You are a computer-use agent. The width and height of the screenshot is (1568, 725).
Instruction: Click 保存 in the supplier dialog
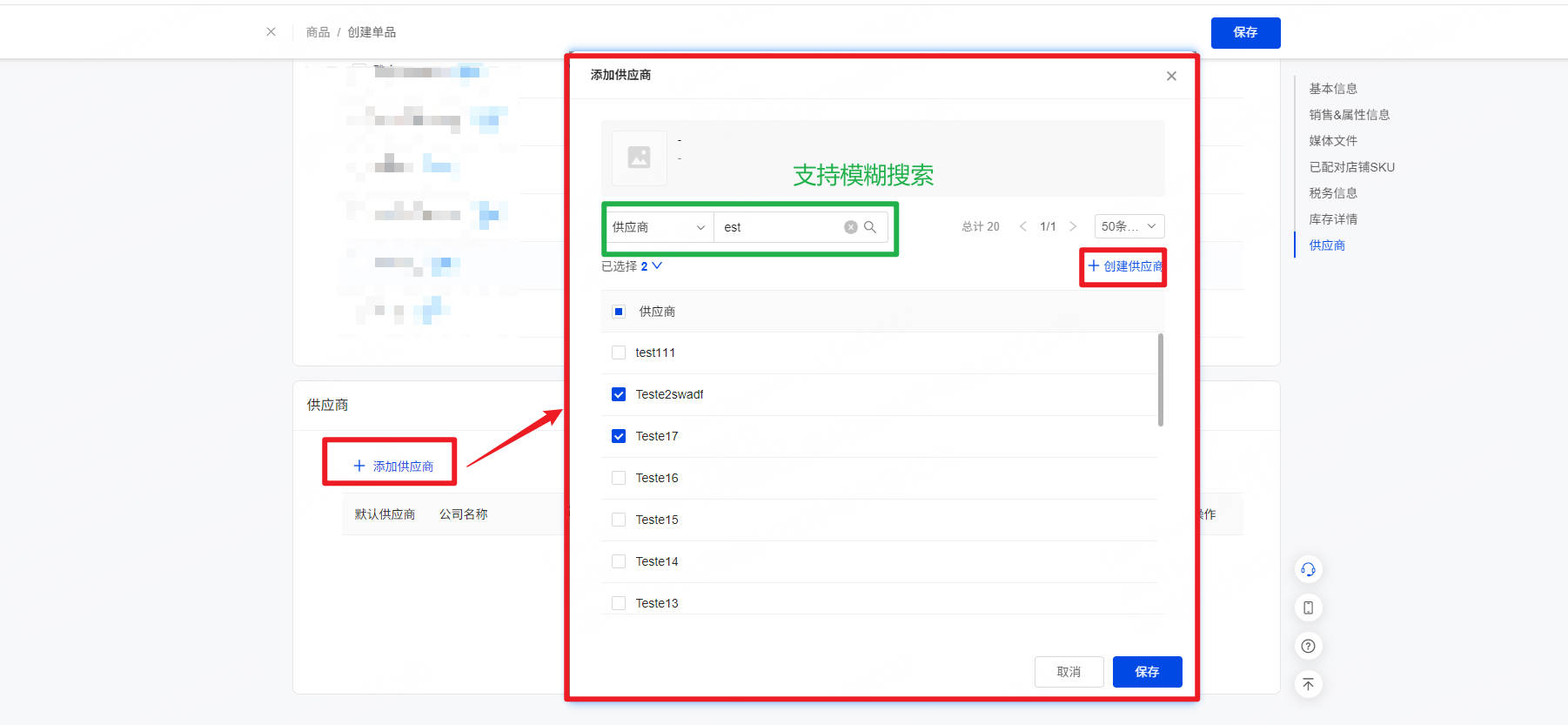(1147, 672)
